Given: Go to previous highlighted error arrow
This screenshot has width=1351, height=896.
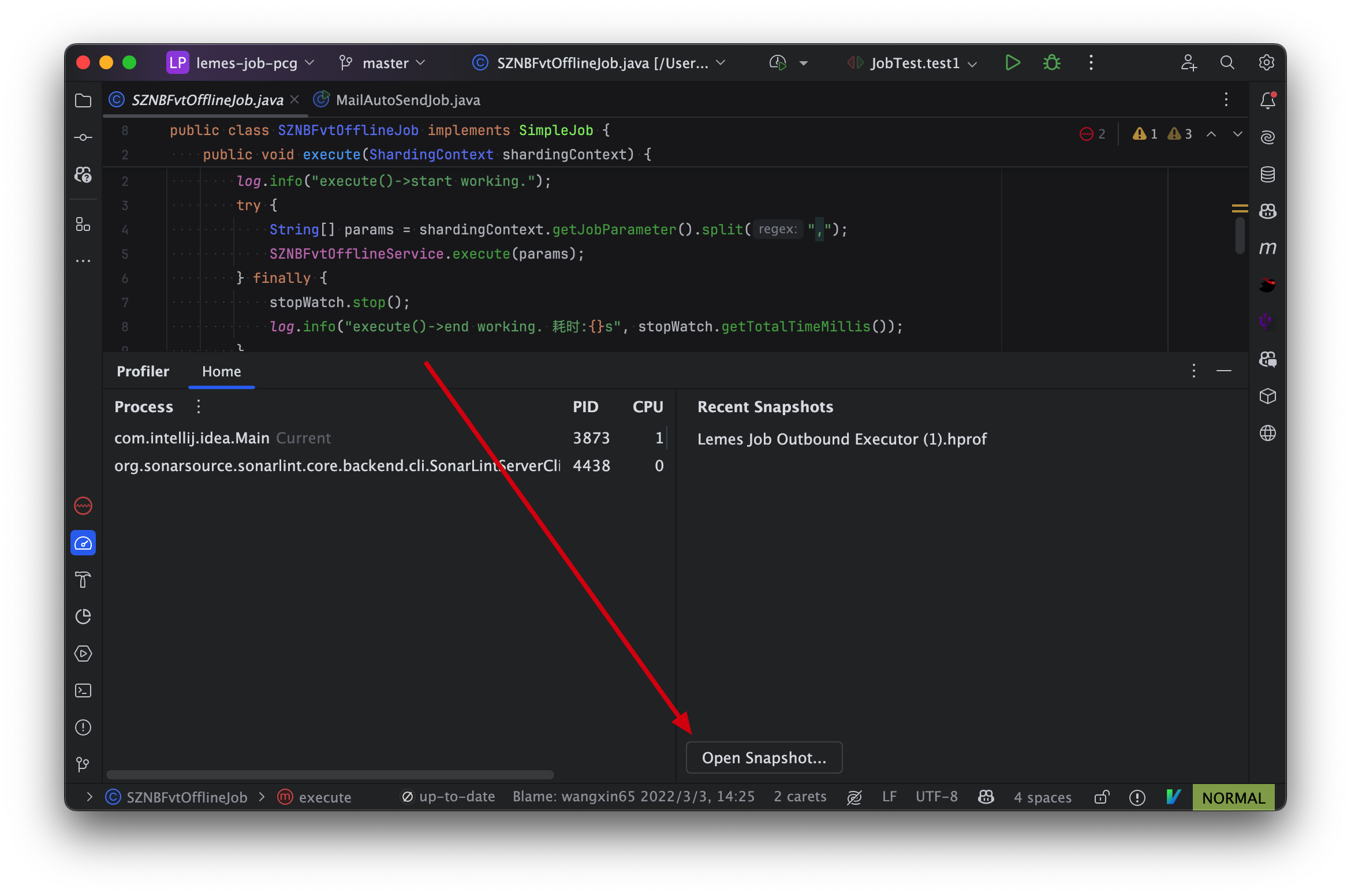Looking at the screenshot, I should click(1211, 134).
